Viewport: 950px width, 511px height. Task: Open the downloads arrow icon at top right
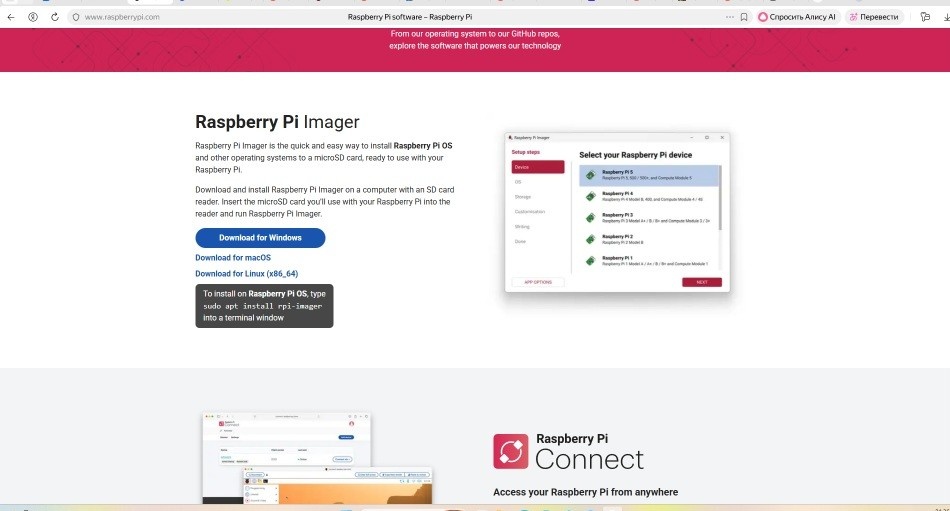946,17
